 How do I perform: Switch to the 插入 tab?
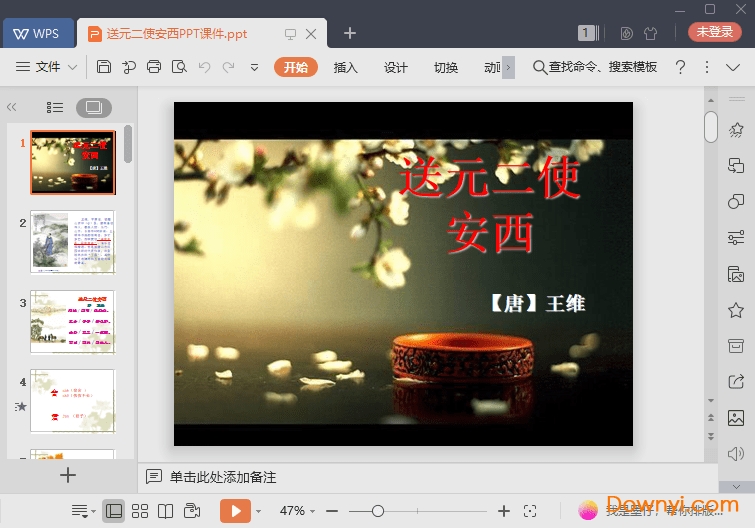coord(346,67)
